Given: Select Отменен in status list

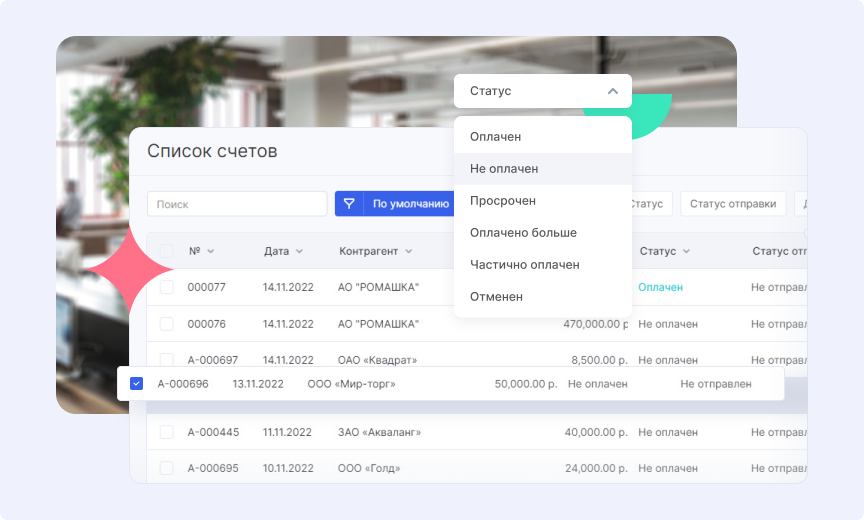Looking at the screenshot, I should click(x=543, y=296).
